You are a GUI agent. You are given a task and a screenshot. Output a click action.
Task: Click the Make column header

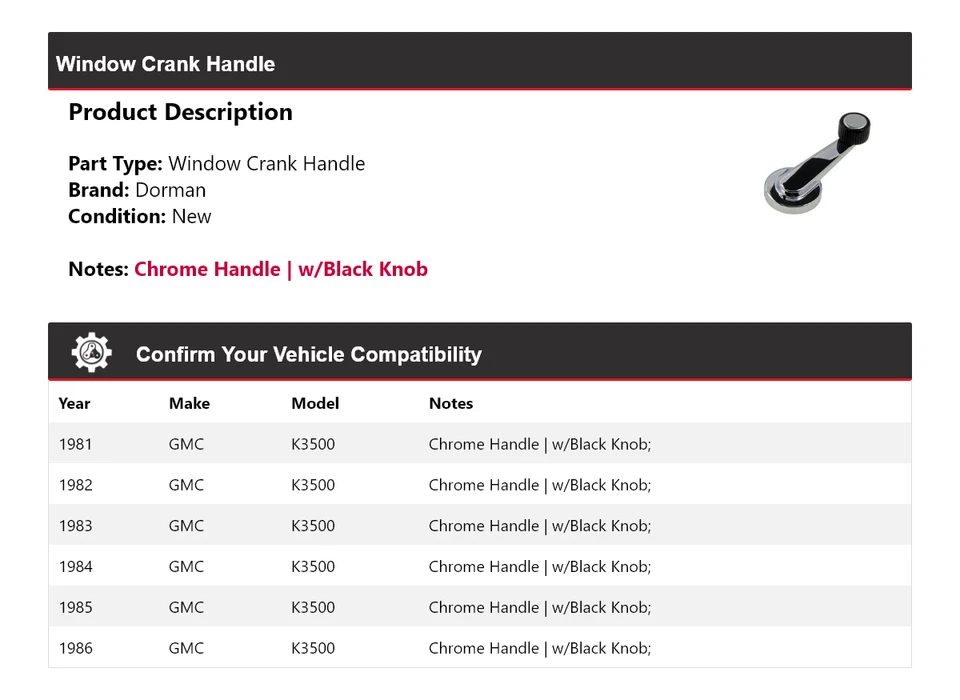point(189,403)
